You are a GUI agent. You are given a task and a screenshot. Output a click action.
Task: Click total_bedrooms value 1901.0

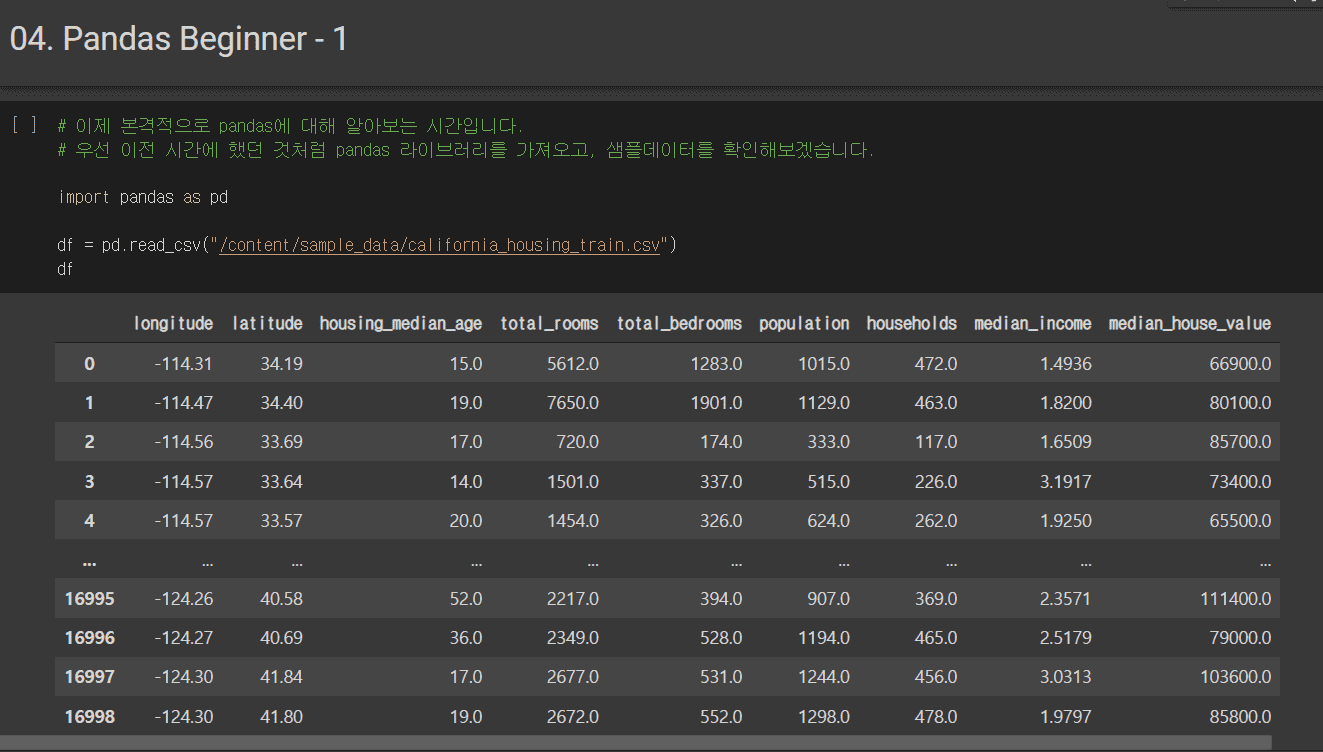pyautogui.click(x=717, y=403)
